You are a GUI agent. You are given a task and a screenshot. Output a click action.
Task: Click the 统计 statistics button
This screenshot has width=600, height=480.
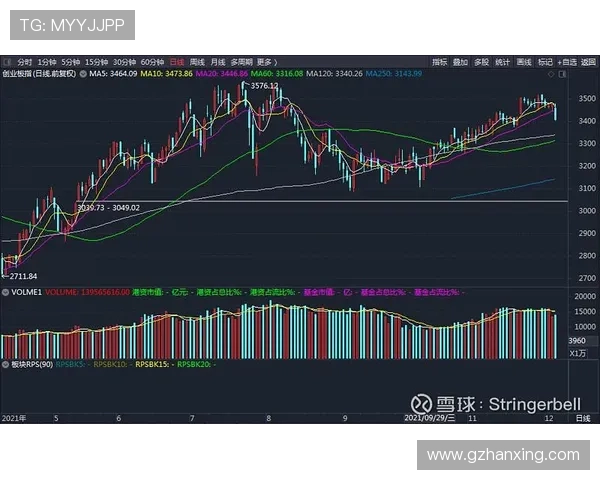[x=502, y=61]
